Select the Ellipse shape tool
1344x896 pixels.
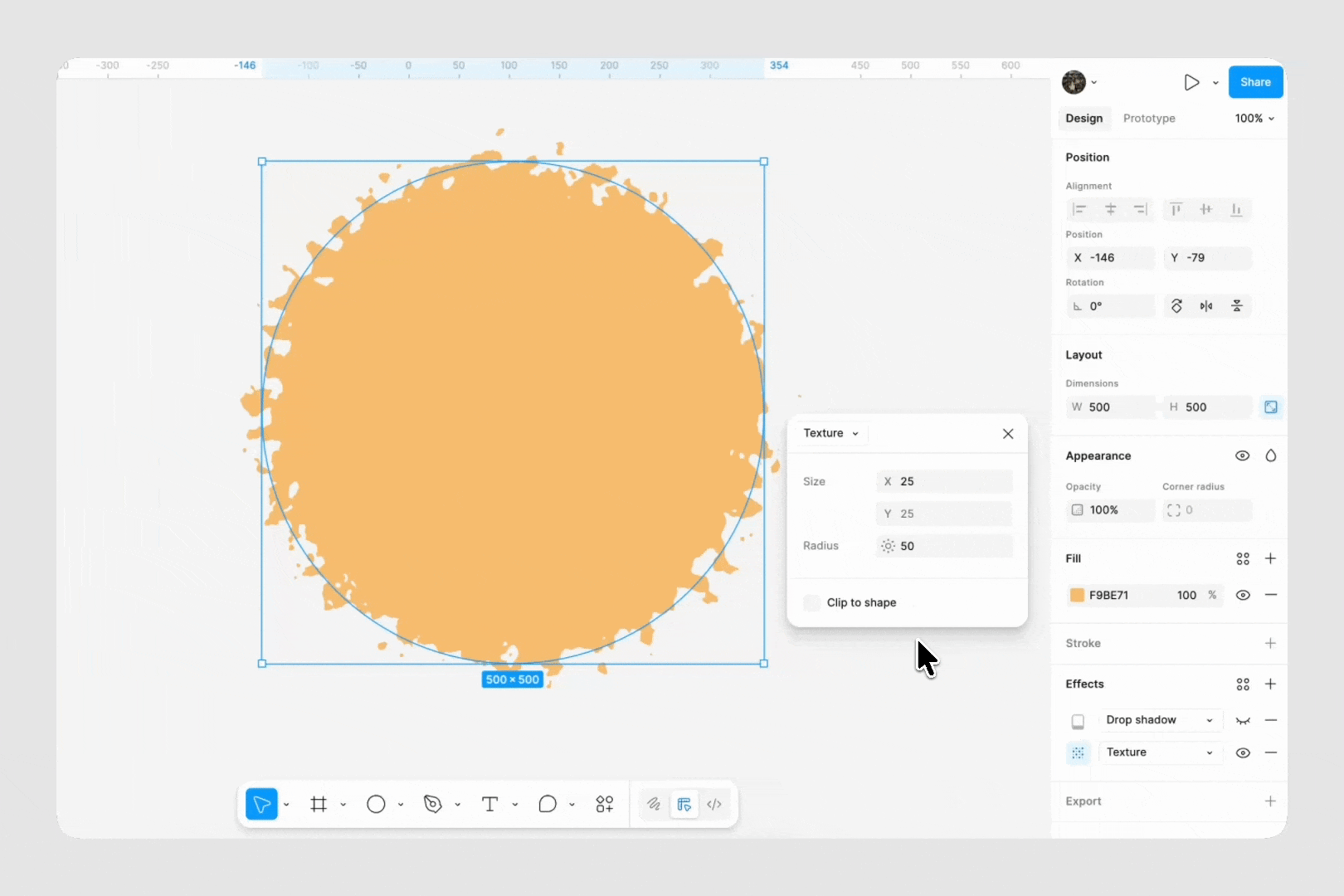(x=376, y=804)
